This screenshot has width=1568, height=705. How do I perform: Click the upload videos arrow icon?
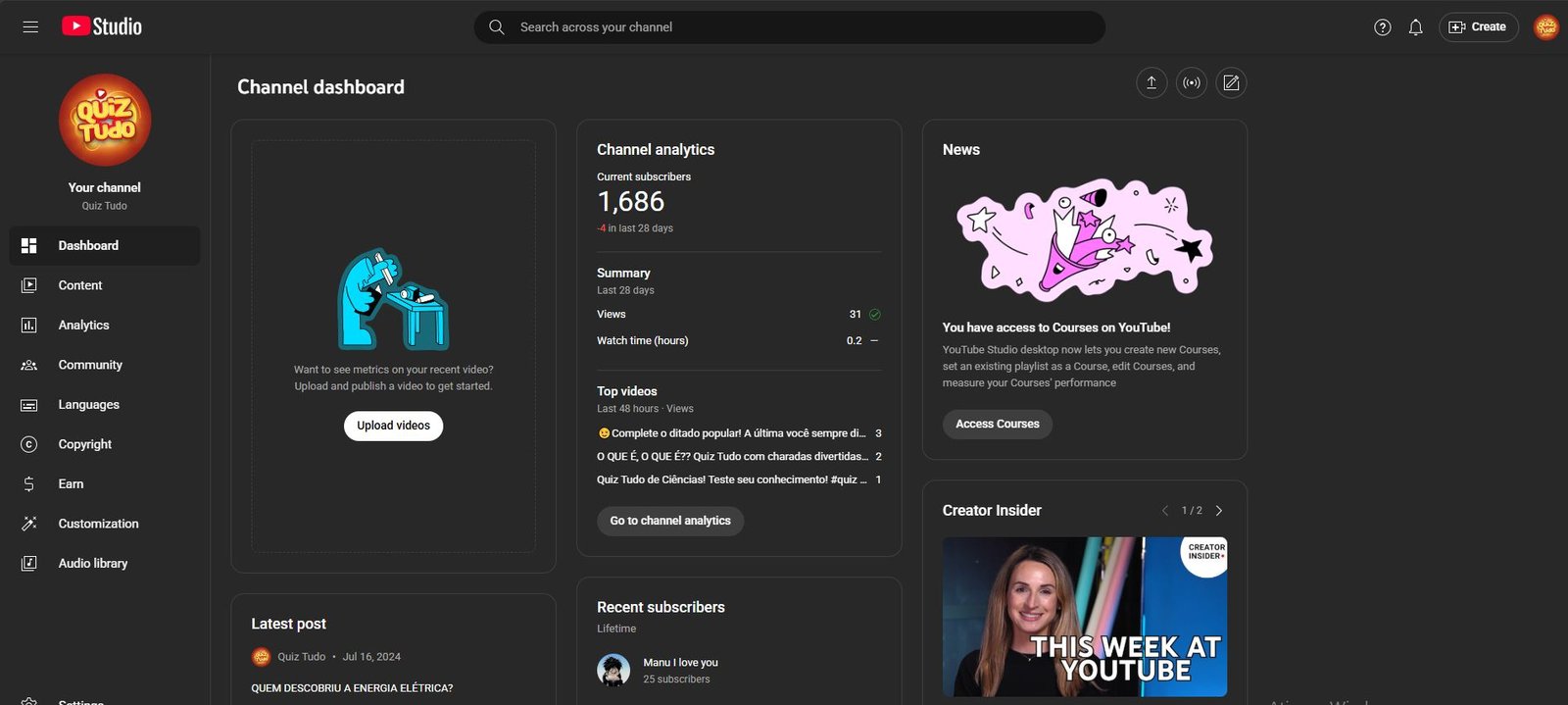pos(1151,83)
